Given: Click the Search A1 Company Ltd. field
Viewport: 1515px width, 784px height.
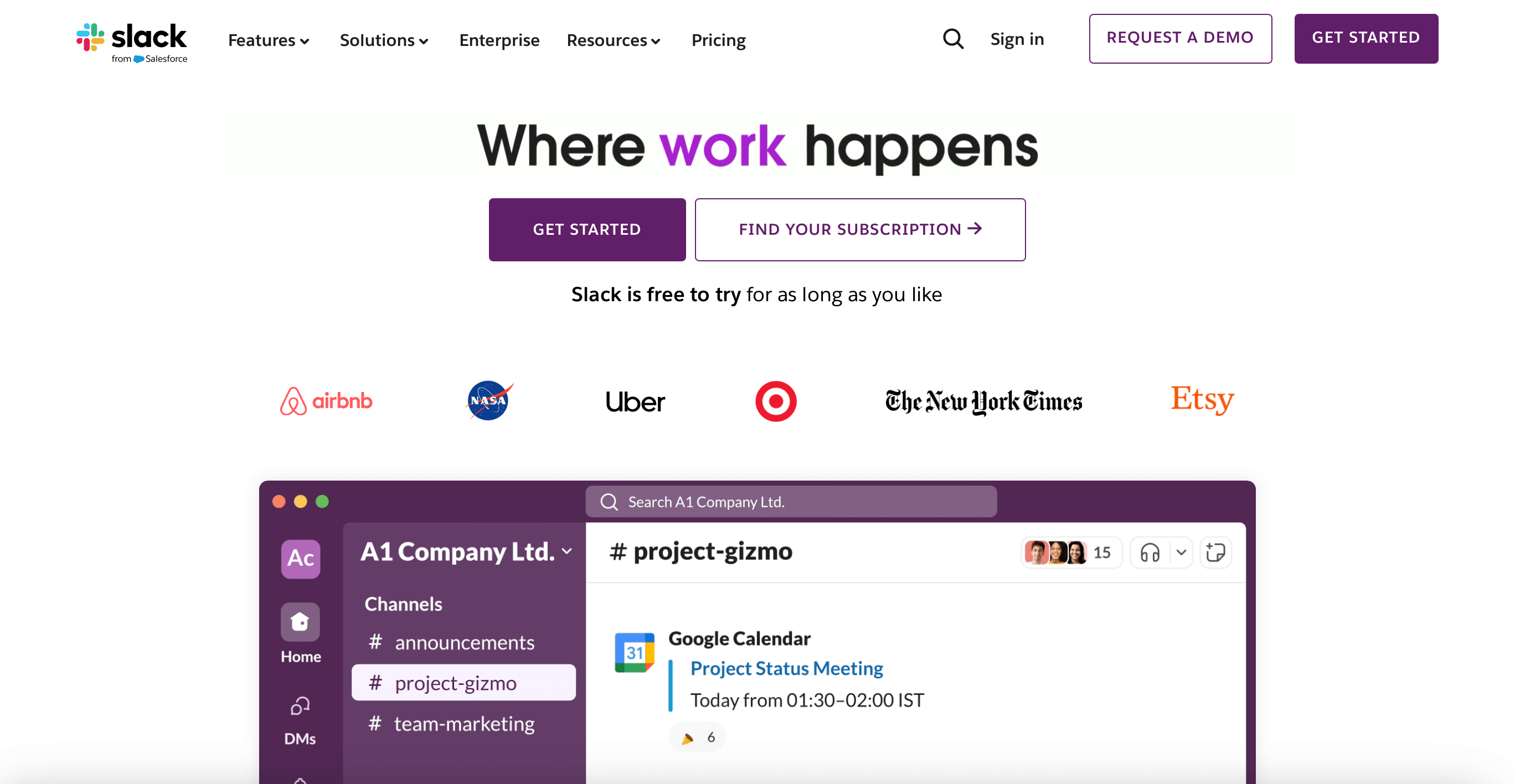Looking at the screenshot, I should [791, 502].
